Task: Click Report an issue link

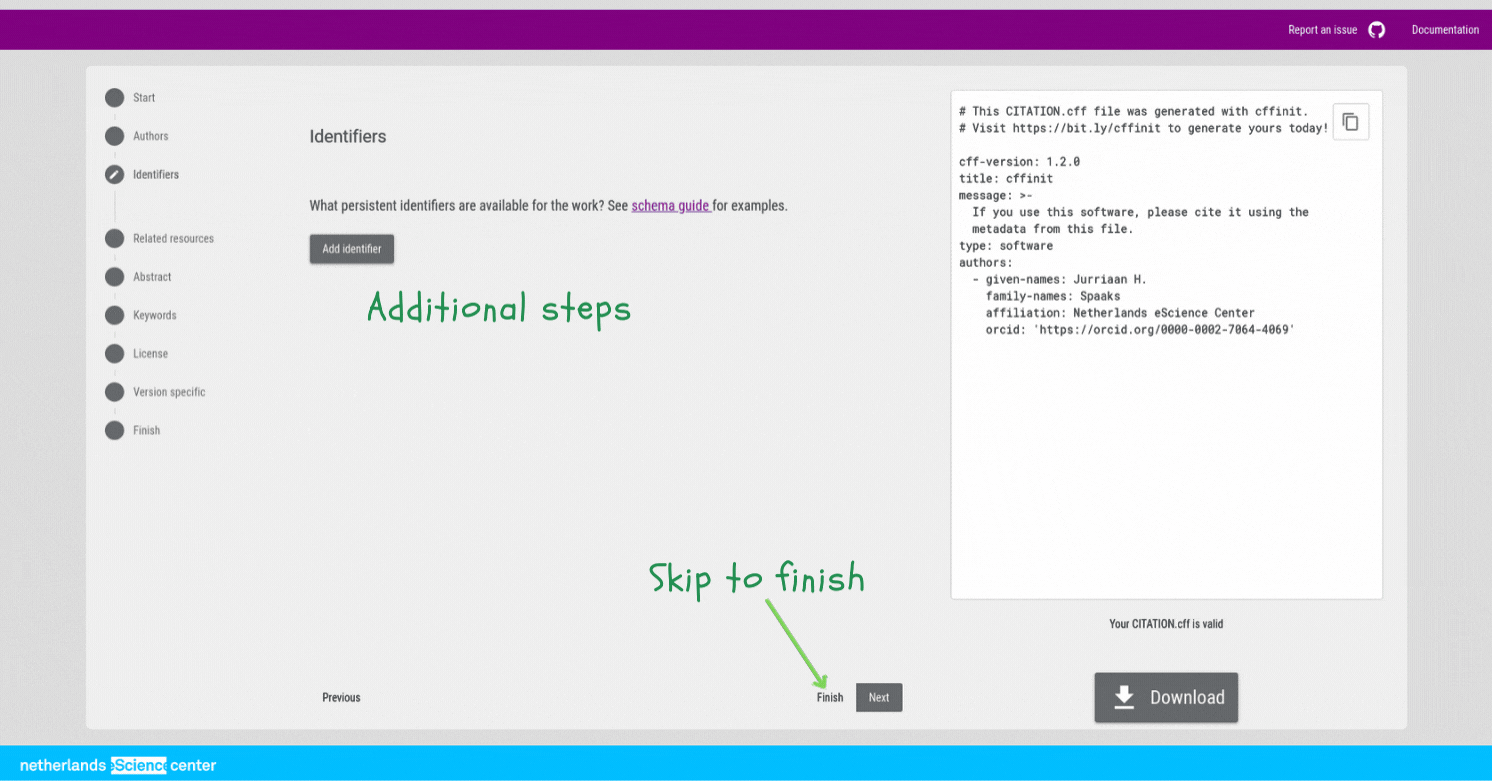Action: 1322,30
